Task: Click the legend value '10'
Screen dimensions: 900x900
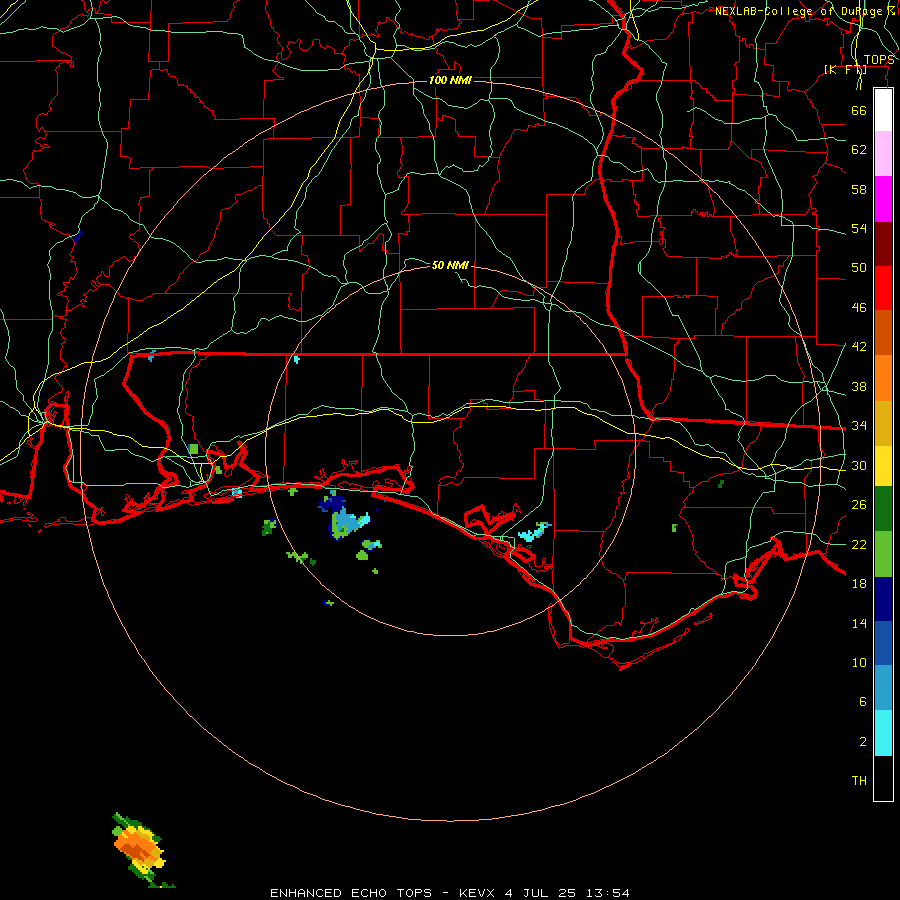Action: [x=859, y=662]
